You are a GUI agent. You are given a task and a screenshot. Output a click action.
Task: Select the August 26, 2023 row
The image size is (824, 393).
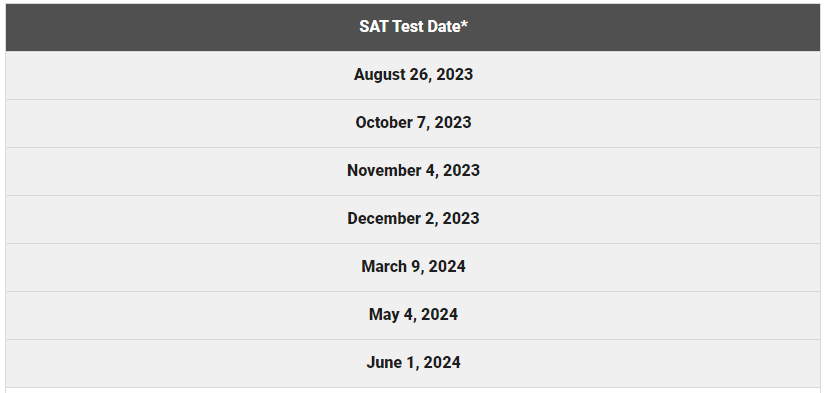coord(413,75)
